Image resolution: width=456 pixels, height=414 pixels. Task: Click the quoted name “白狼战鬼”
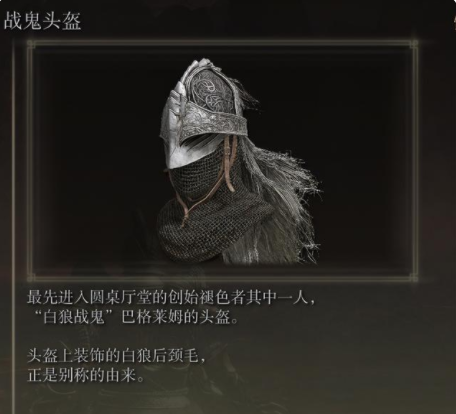point(73,317)
